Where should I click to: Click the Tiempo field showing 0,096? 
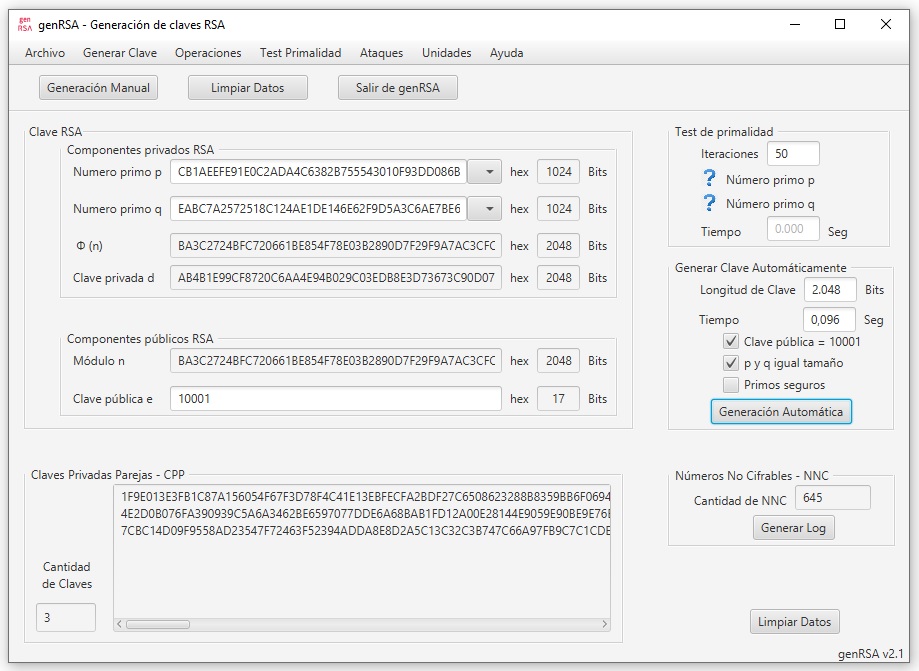(829, 320)
